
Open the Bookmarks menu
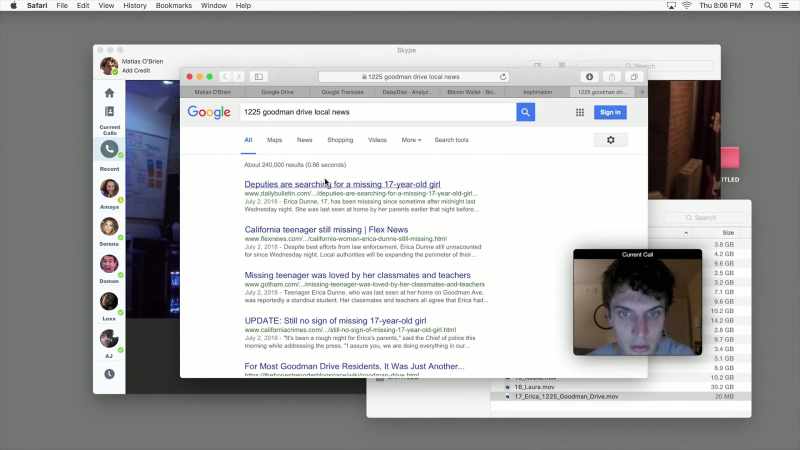[173, 6]
